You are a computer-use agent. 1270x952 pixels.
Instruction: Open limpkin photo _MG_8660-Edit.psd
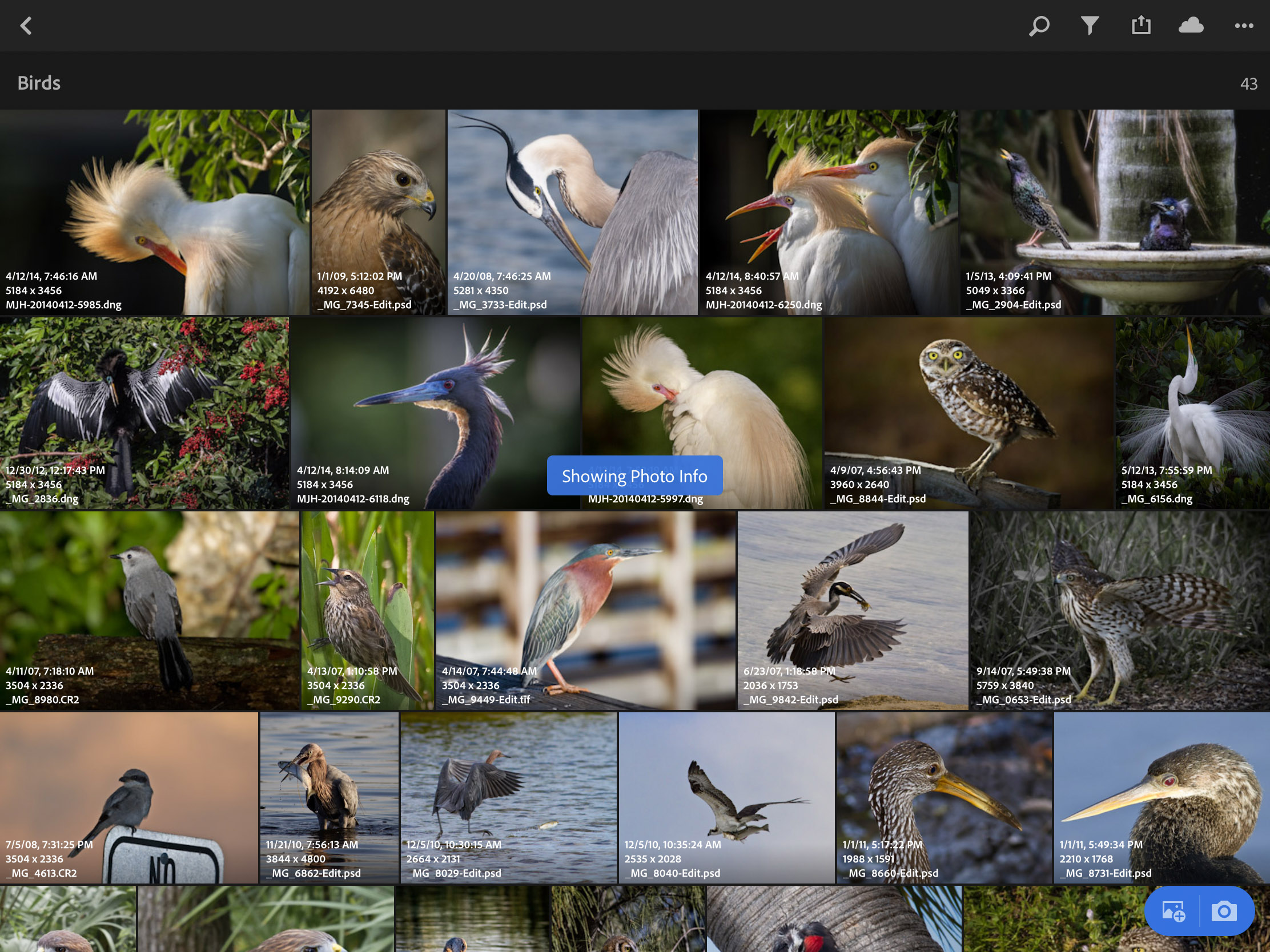[x=945, y=798]
